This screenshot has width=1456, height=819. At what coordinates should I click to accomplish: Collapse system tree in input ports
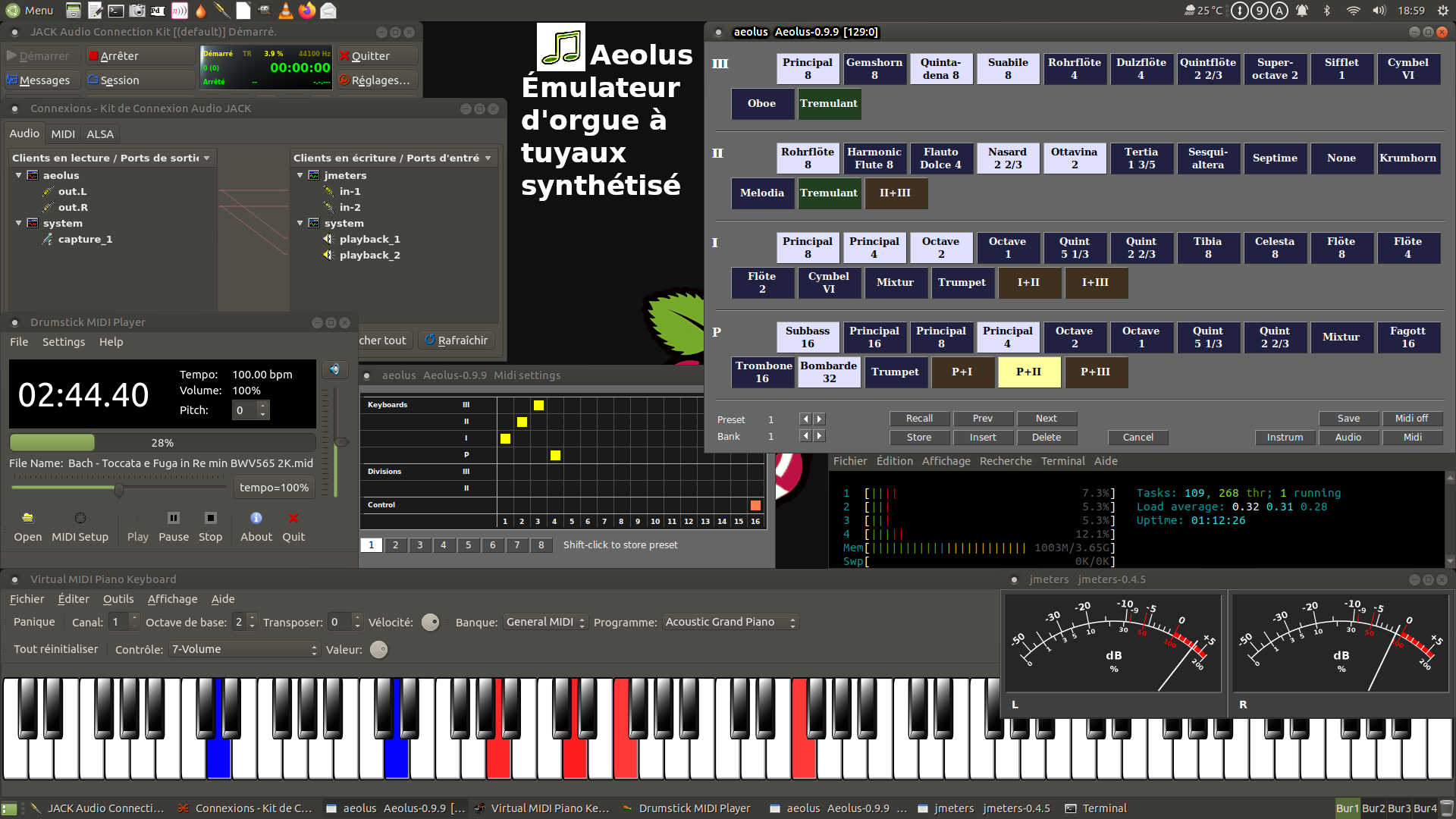[300, 223]
